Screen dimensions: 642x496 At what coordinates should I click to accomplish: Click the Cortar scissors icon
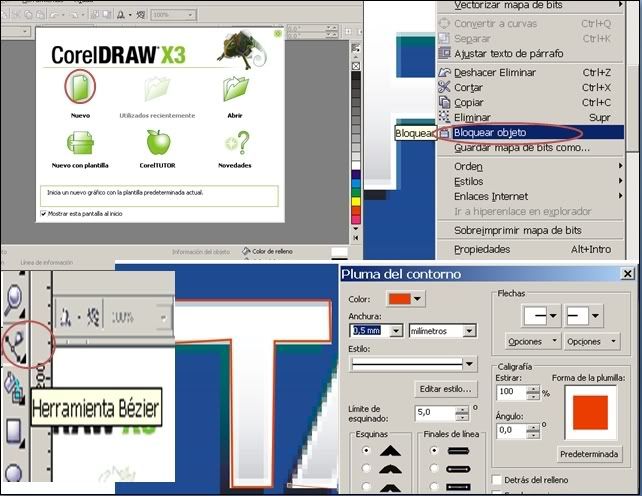pyautogui.click(x=444, y=87)
